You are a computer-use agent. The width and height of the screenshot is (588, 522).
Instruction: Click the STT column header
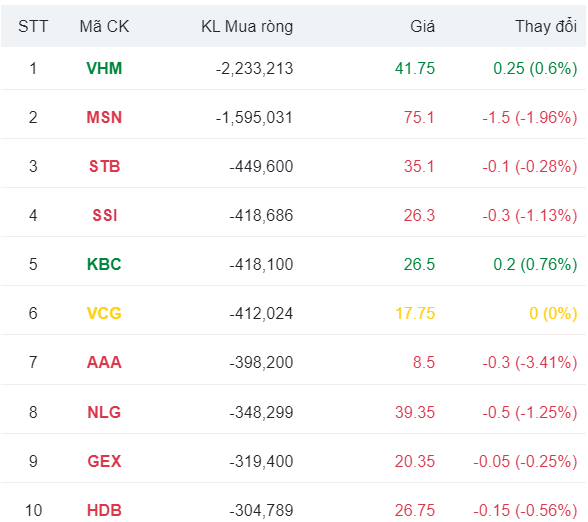33,27
